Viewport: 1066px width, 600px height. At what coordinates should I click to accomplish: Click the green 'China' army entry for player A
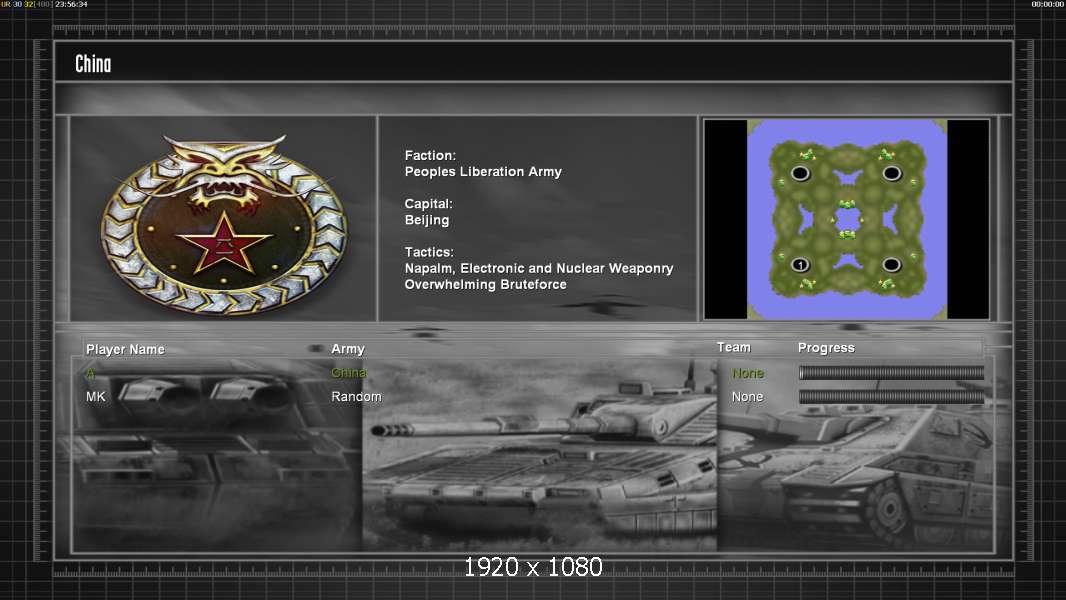[349, 373]
